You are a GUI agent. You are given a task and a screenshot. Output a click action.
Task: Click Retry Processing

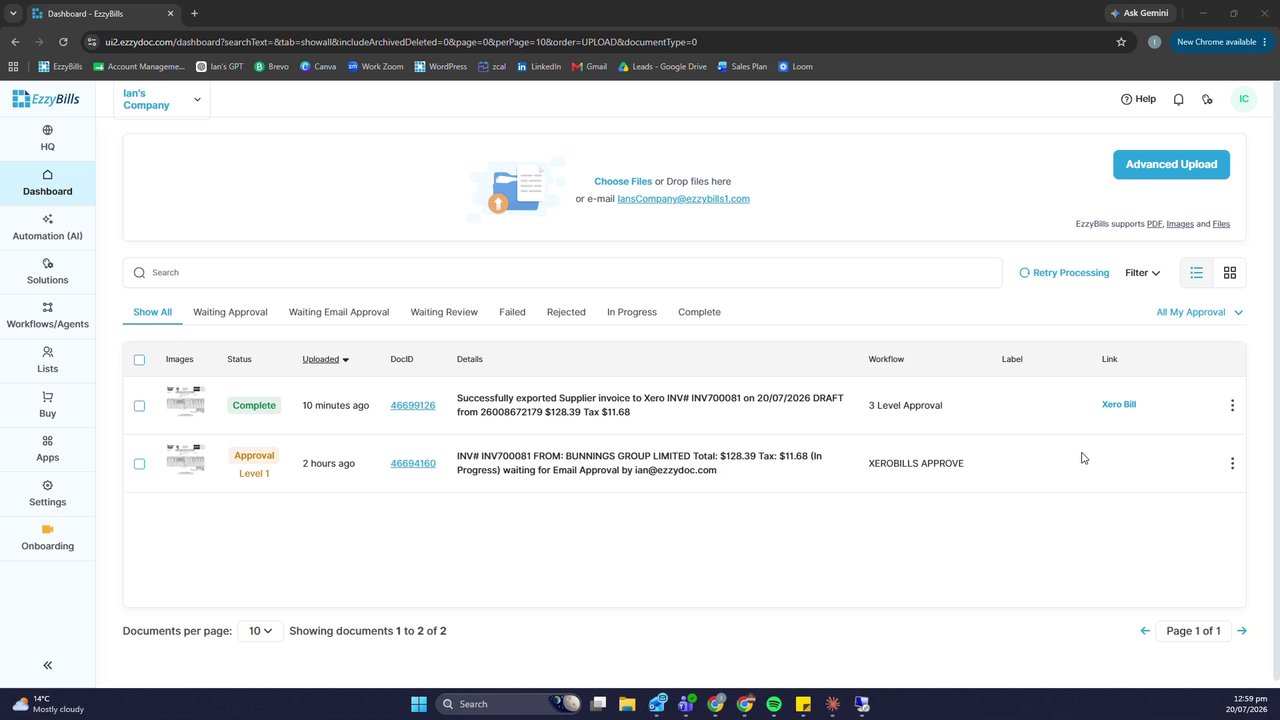pos(1064,272)
